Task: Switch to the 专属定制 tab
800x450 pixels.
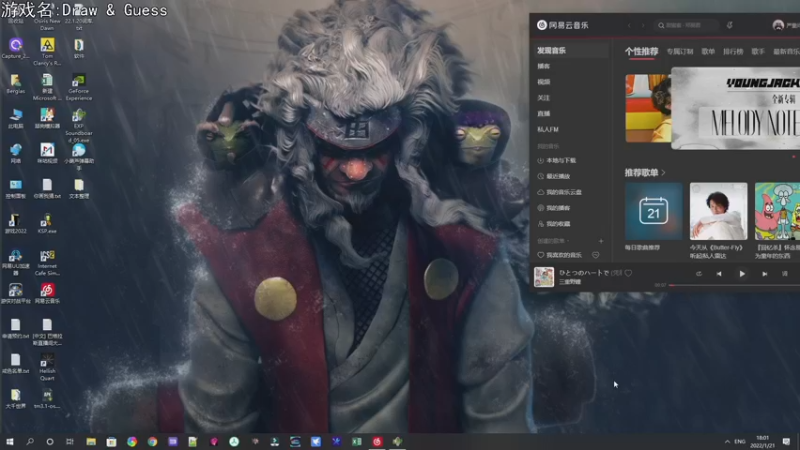Action: [x=680, y=51]
